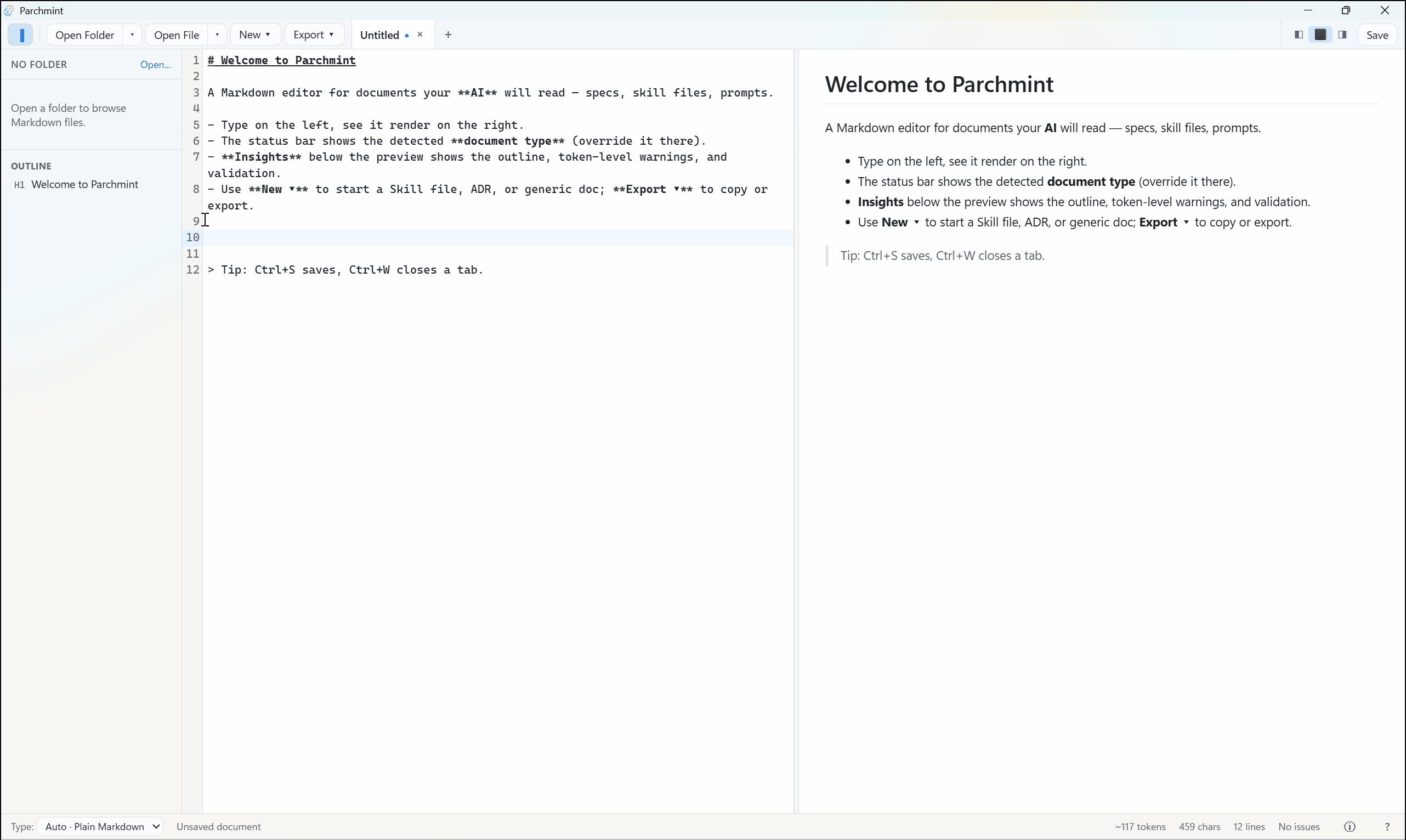Expand the Open Folder dropdown arrow
1406x840 pixels.
point(132,35)
